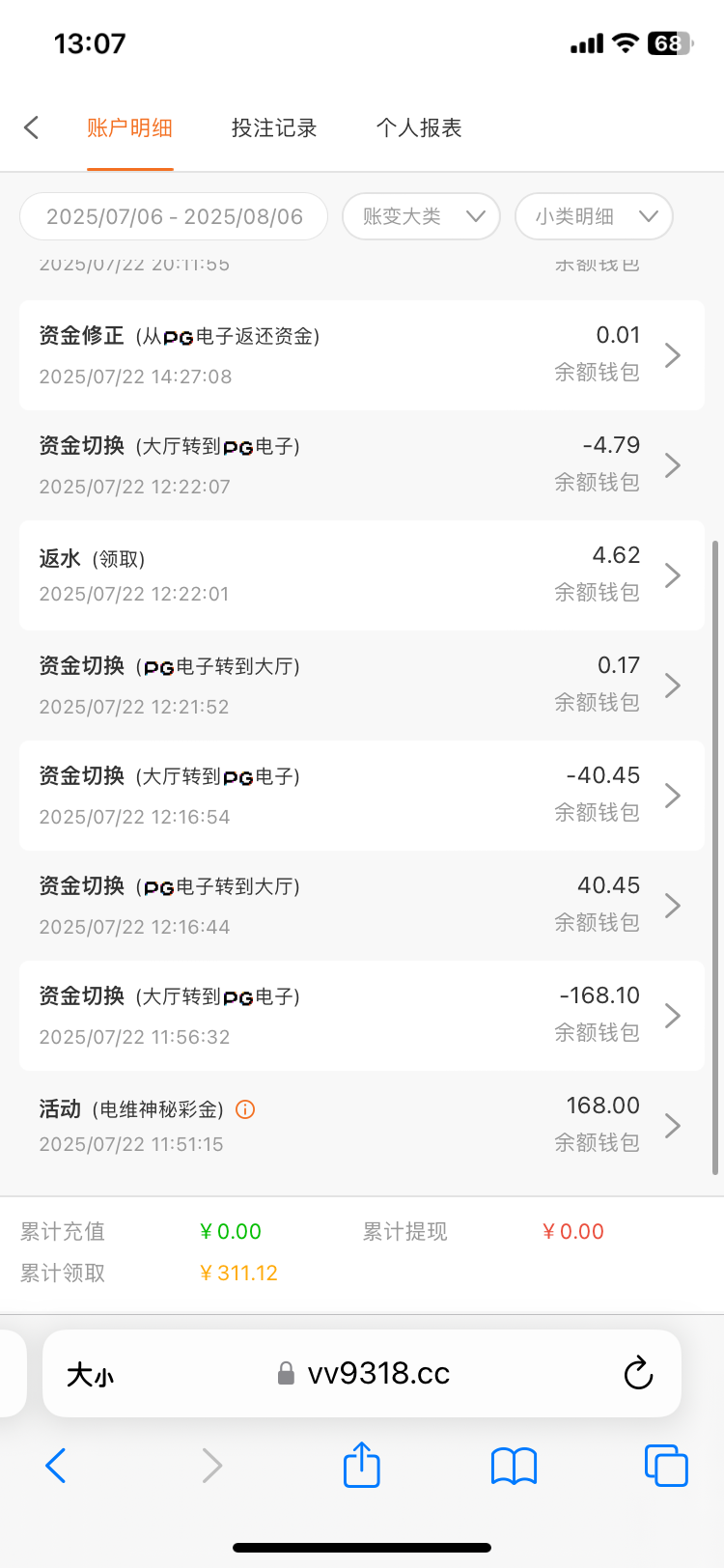Open the 账变大类 dropdown
Screen dimensions: 724x1568
pos(421,216)
